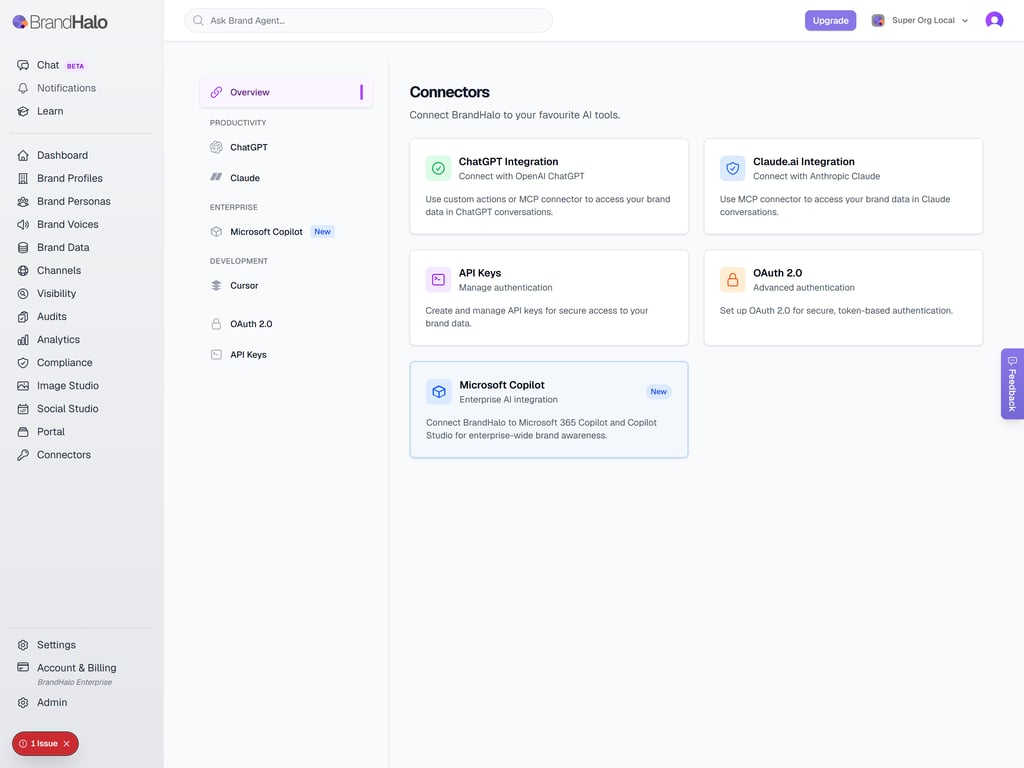Image resolution: width=1024 pixels, height=768 pixels.
Task: Click the Dashboard home icon
Action: pyautogui.click(x=23, y=155)
